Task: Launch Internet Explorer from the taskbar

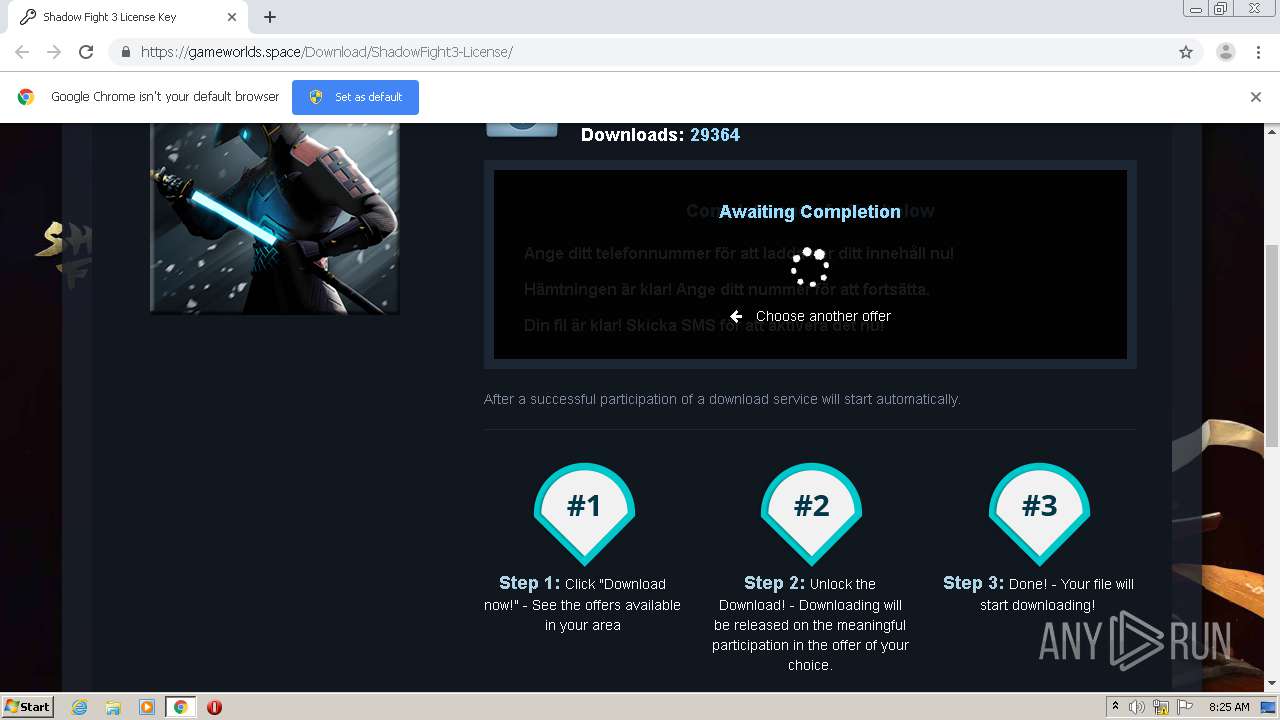Action: [x=79, y=707]
